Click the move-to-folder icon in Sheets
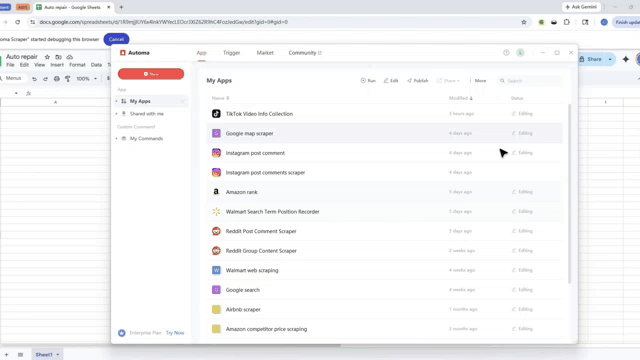This screenshot has width=640, height=360. point(58,57)
